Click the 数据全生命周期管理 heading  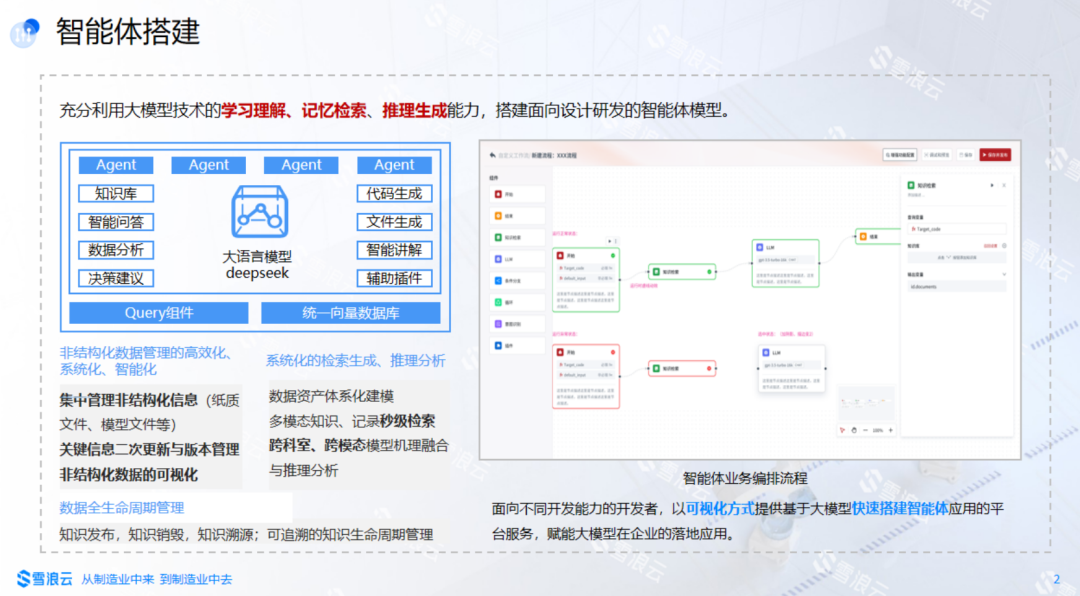121,508
